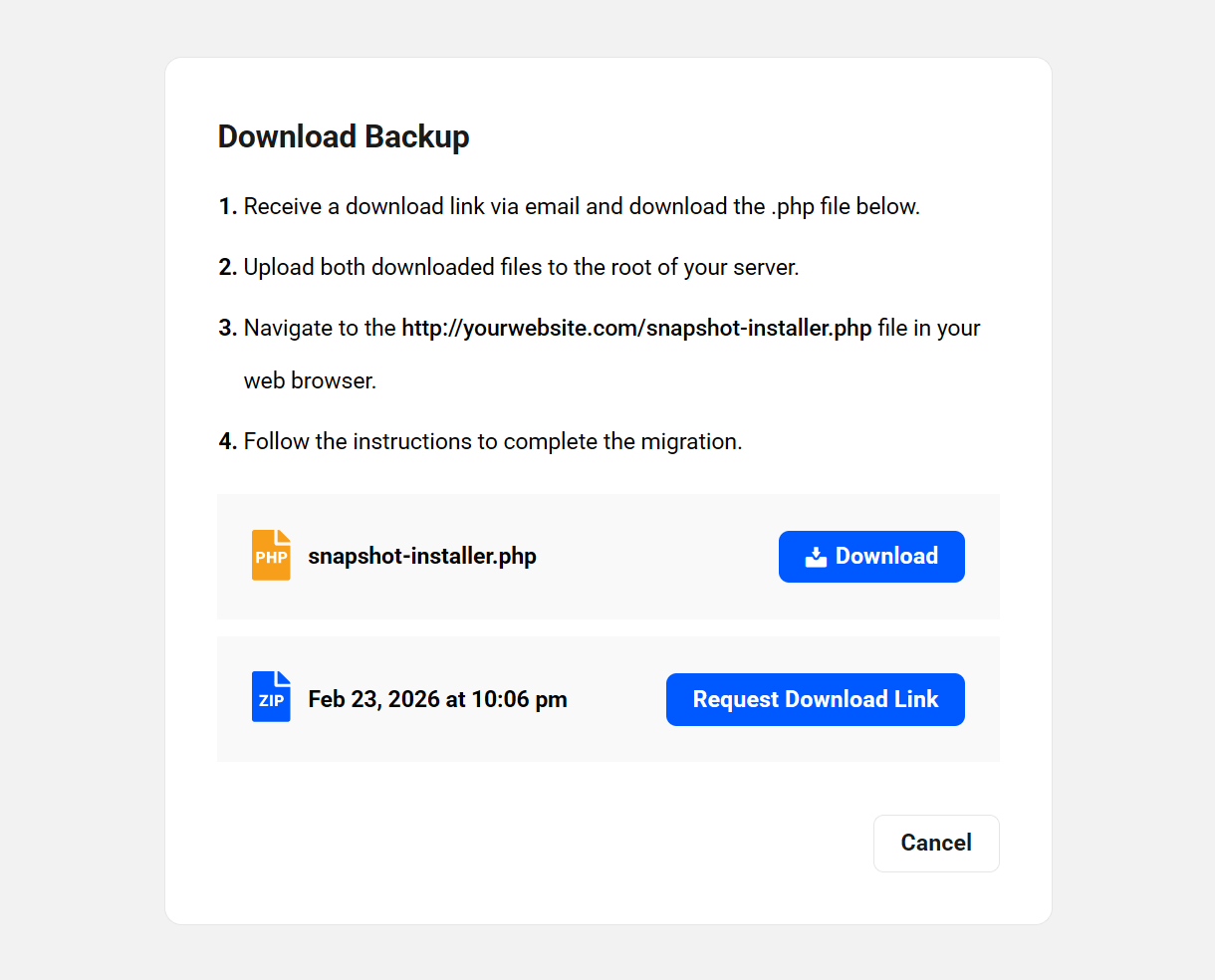Click the Download Backup dialog heading
The width and height of the screenshot is (1215, 980).
[x=344, y=136]
